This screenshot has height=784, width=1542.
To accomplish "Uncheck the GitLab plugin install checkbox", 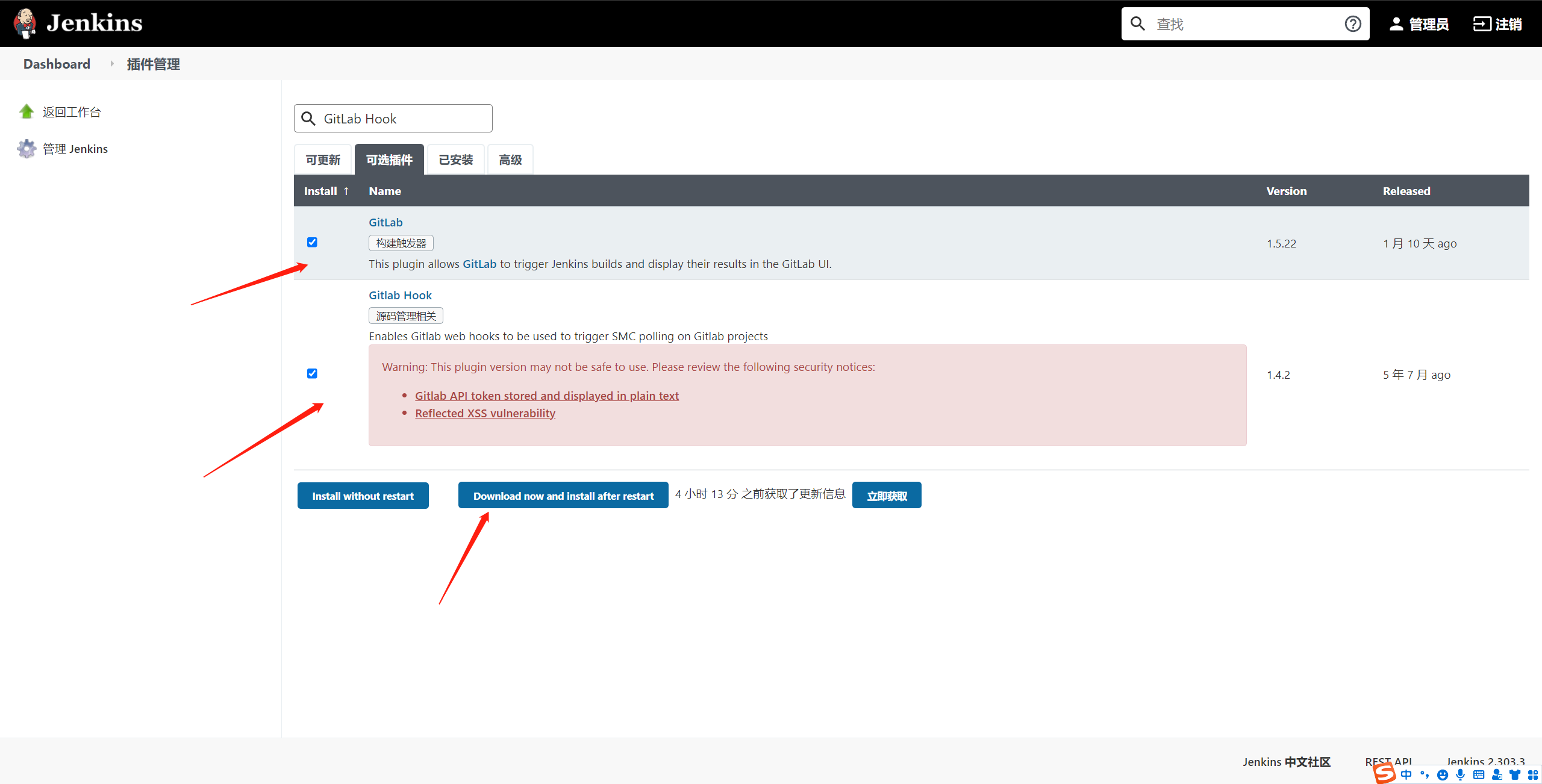I will point(312,242).
